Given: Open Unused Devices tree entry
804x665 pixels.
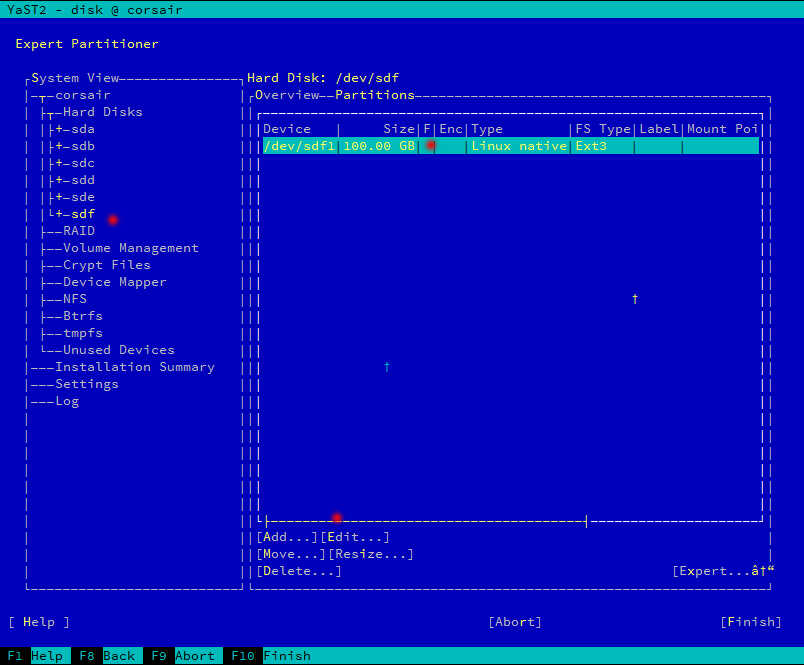Looking at the screenshot, I should click(x=118, y=350).
